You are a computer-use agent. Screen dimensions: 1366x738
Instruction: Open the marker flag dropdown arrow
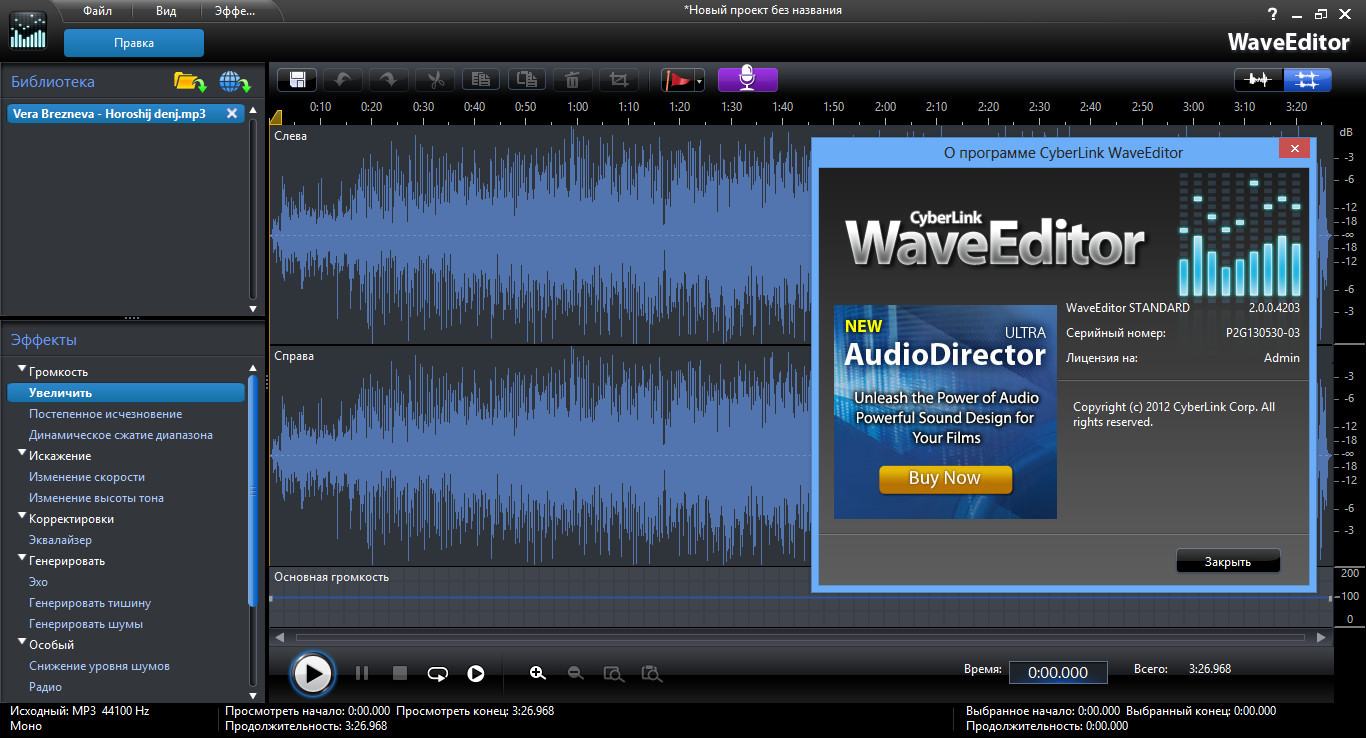coord(700,81)
